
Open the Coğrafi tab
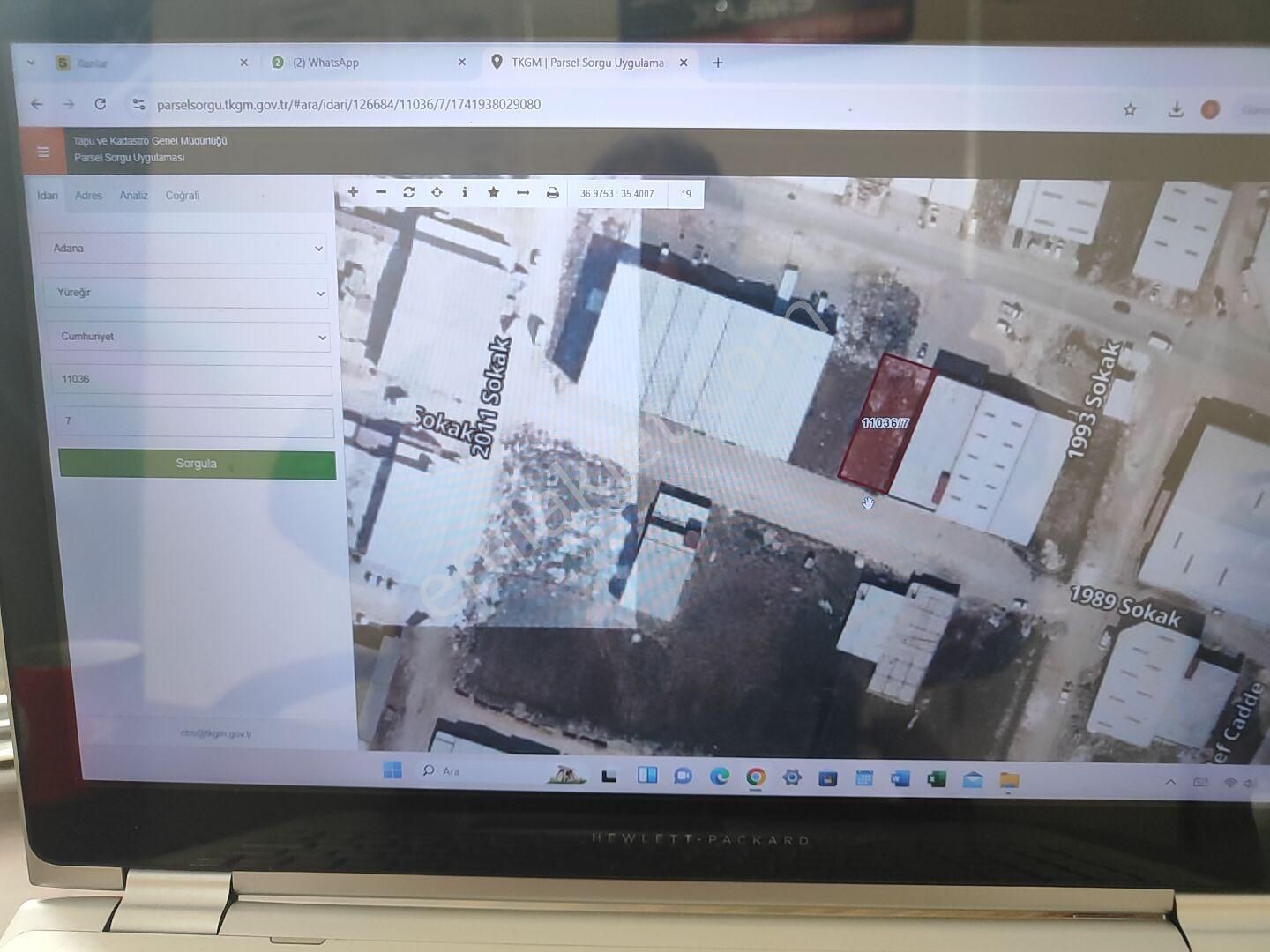[x=183, y=196]
